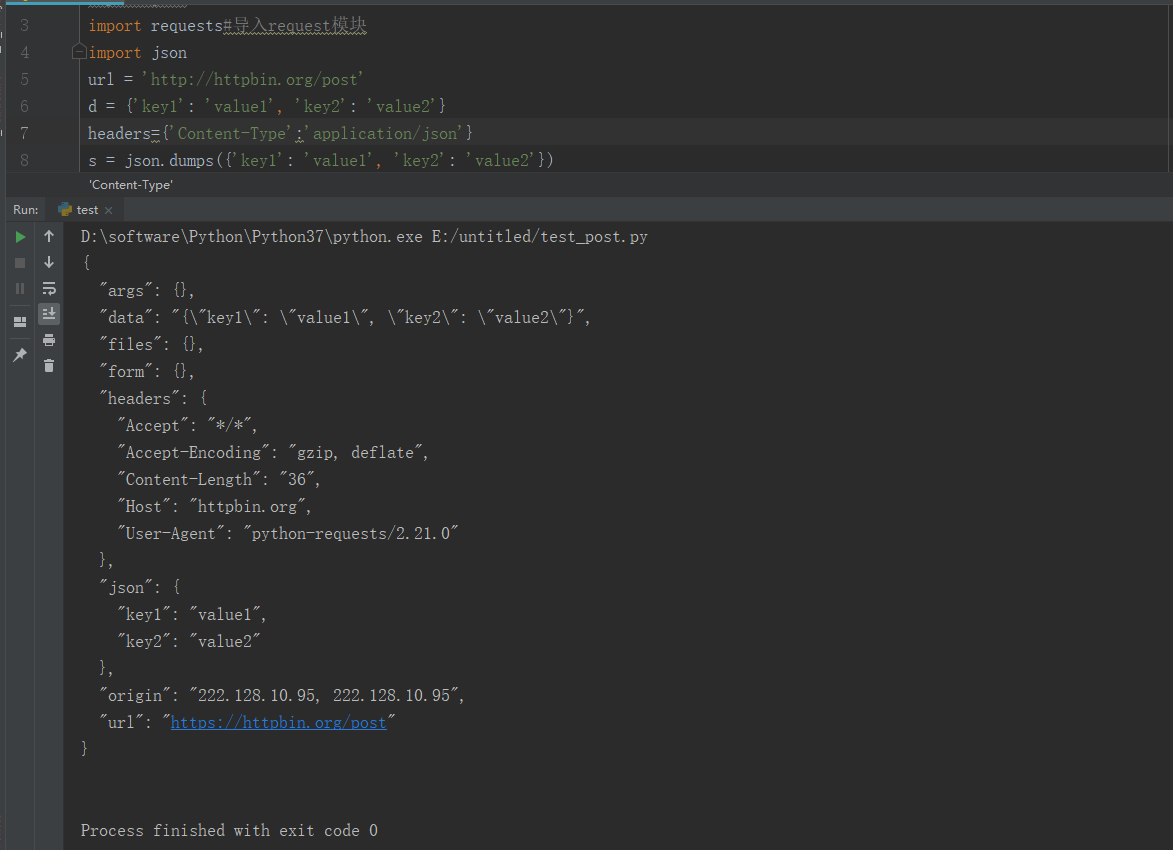Click the python.exe command line in console
The width and height of the screenshot is (1173, 850).
point(364,236)
